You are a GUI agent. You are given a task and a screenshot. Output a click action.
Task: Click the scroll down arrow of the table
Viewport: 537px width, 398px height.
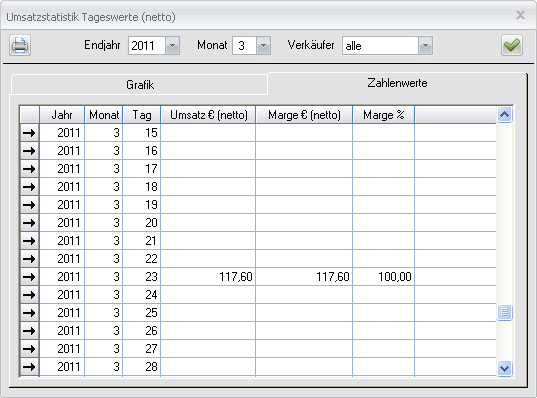[x=504, y=369]
